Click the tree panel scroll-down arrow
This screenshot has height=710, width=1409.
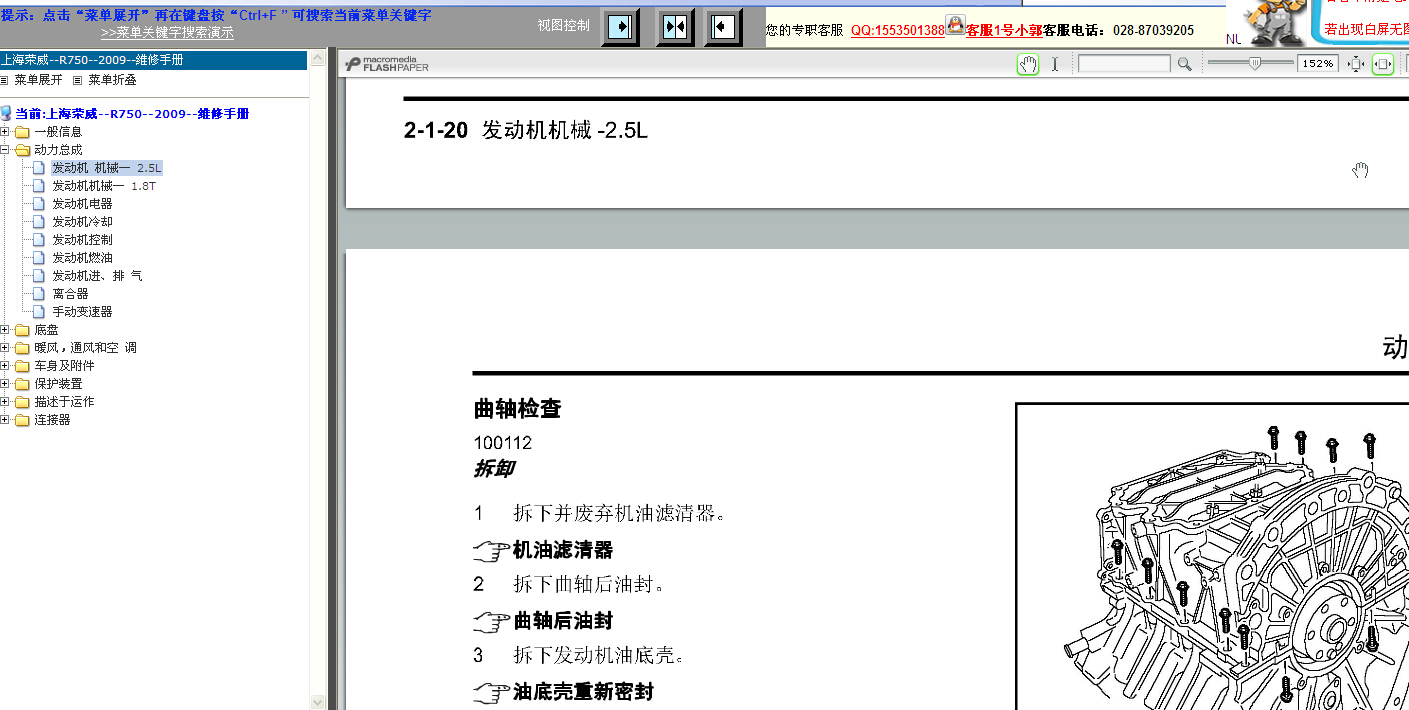318,702
